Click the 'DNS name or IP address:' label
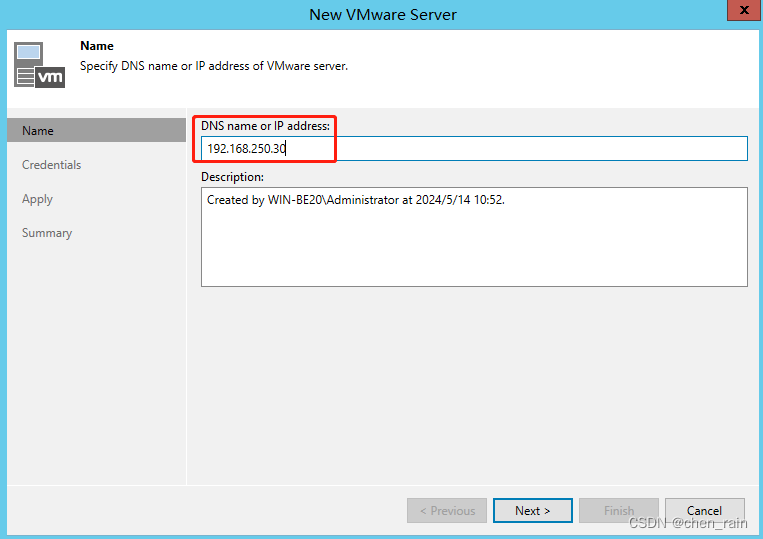Viewport: 763px width, 539px height. click(x=265, y=126)
